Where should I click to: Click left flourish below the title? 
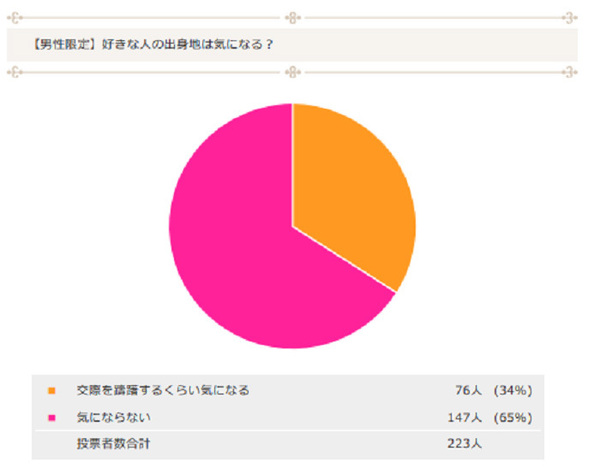[15, 72]
